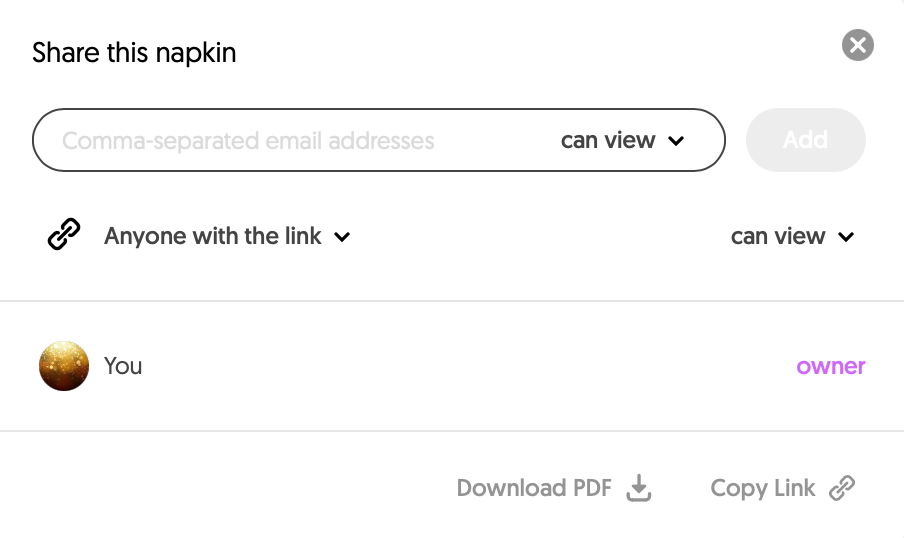Click the Add button
The height and width of the screenshot is (538, 904).
click(805, 140)
